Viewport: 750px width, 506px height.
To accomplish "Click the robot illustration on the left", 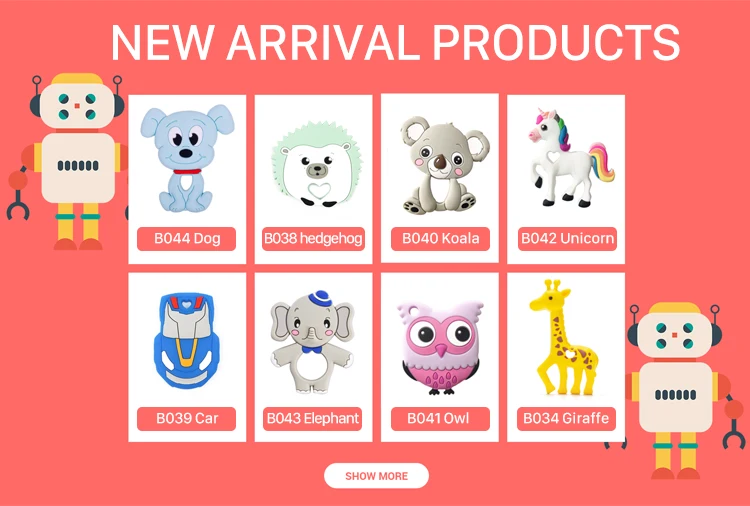I will [x=67, y=161].
